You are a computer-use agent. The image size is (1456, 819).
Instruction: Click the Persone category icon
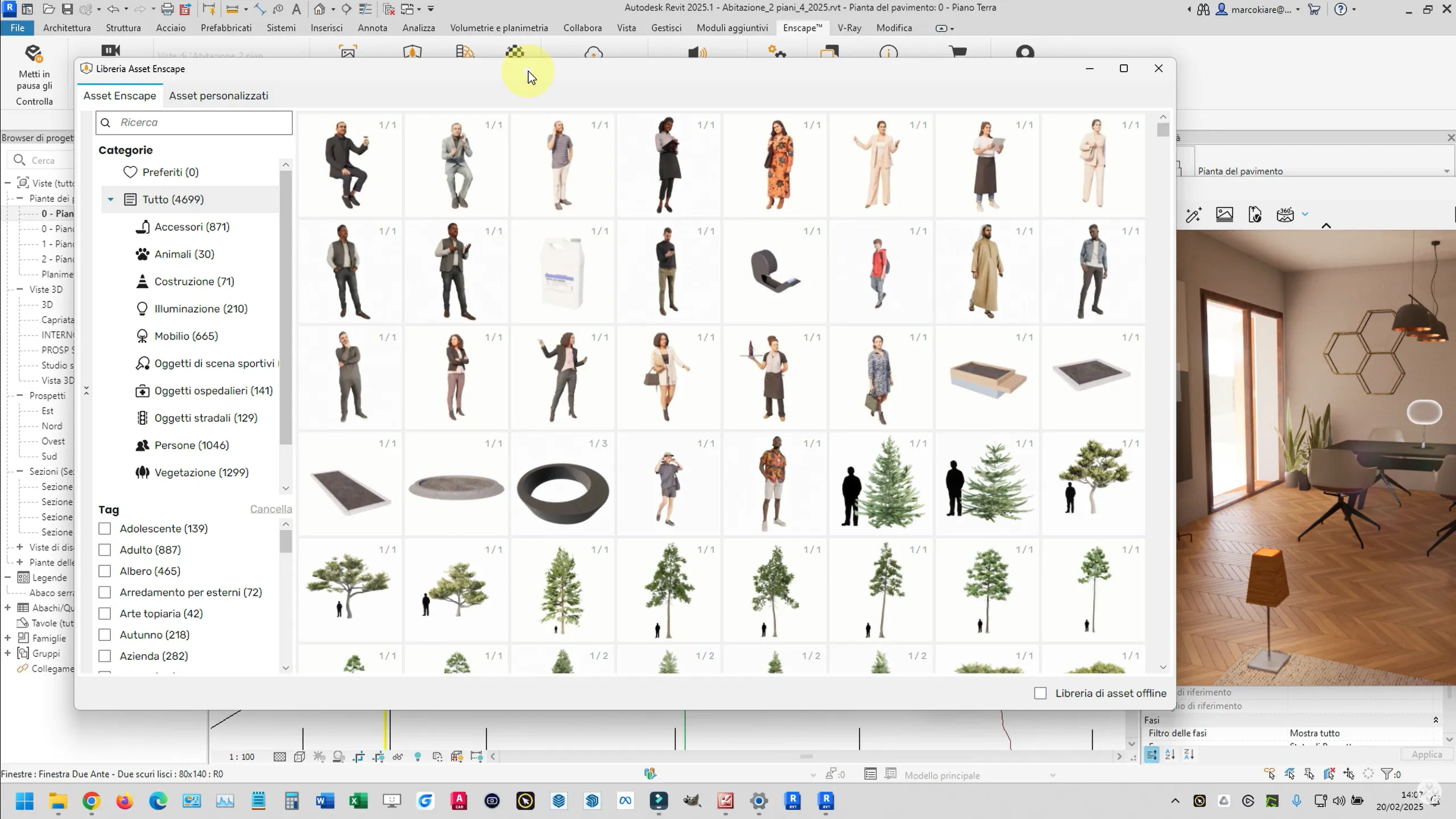[142, 445]
